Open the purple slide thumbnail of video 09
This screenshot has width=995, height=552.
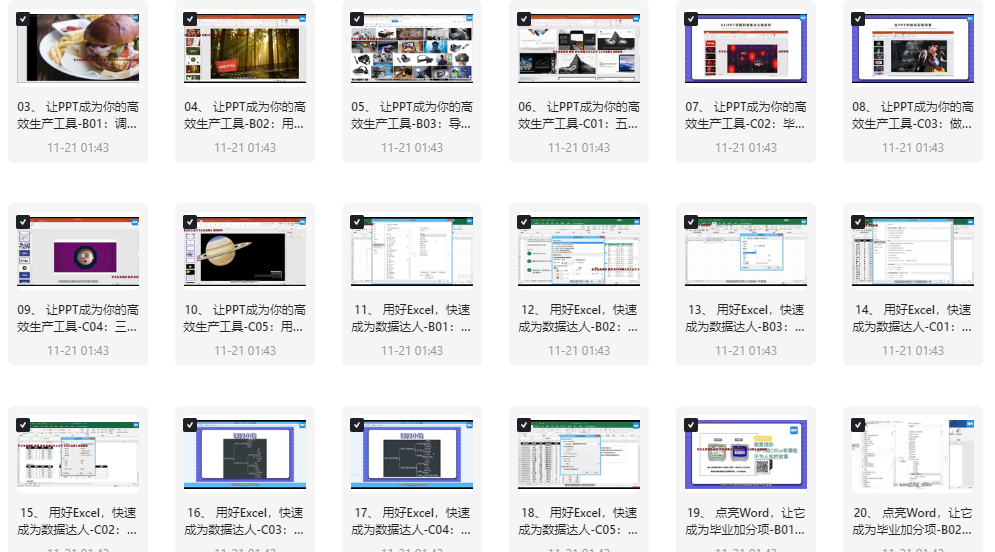pos(78,253)
